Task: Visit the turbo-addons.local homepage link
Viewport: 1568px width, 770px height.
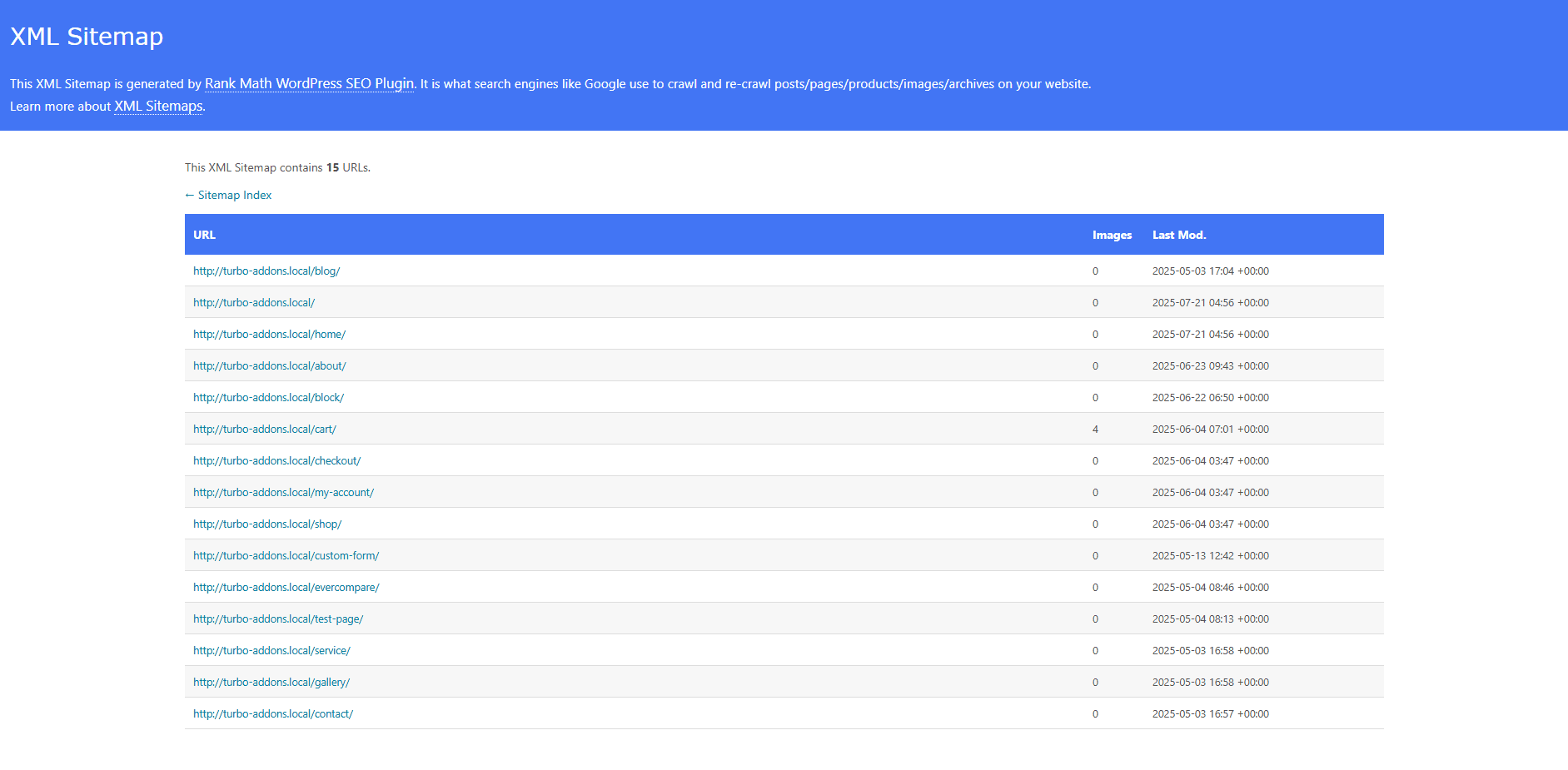Action: click(253, 302)
